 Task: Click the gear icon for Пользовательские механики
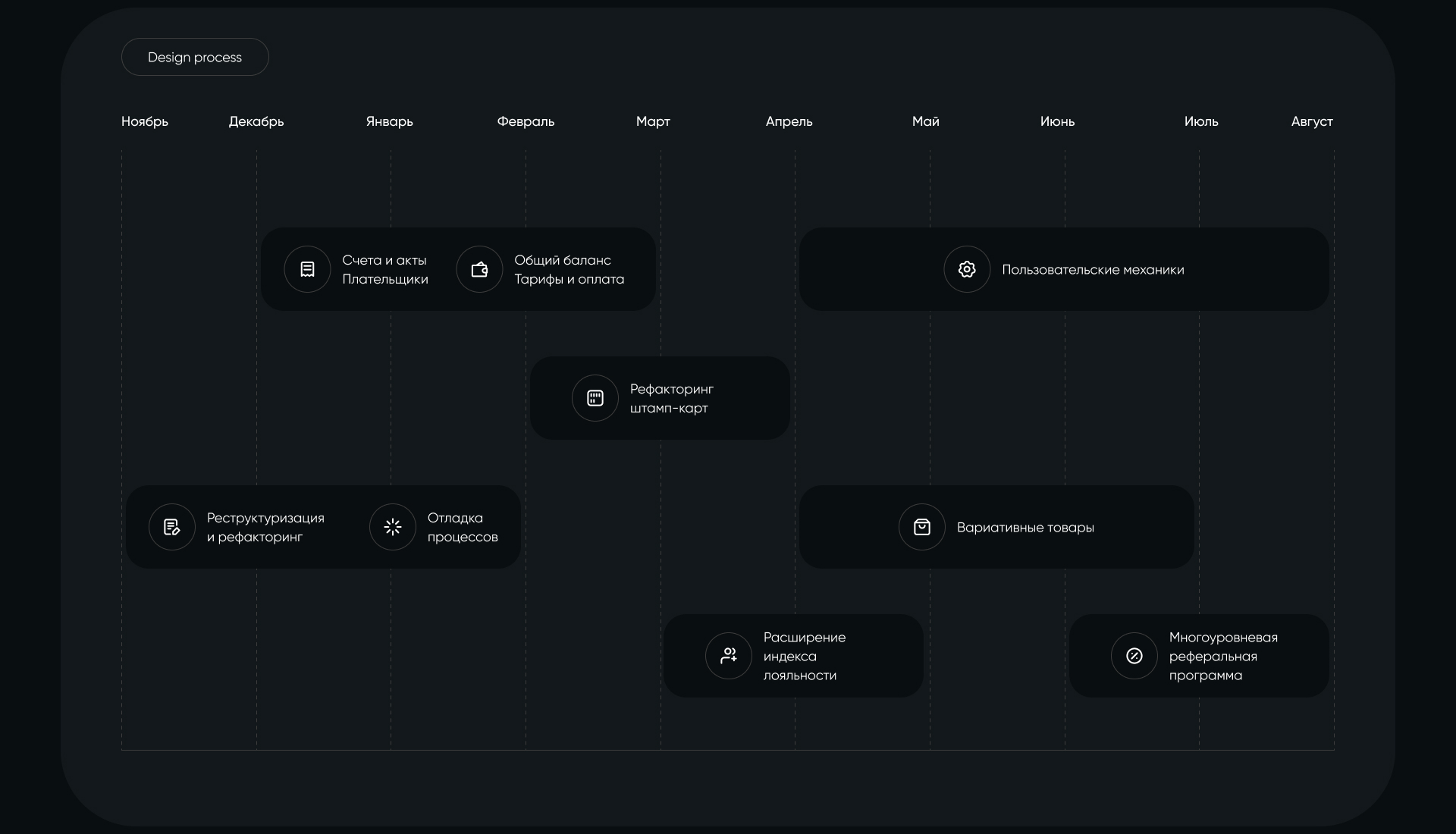tap(967, 269)
